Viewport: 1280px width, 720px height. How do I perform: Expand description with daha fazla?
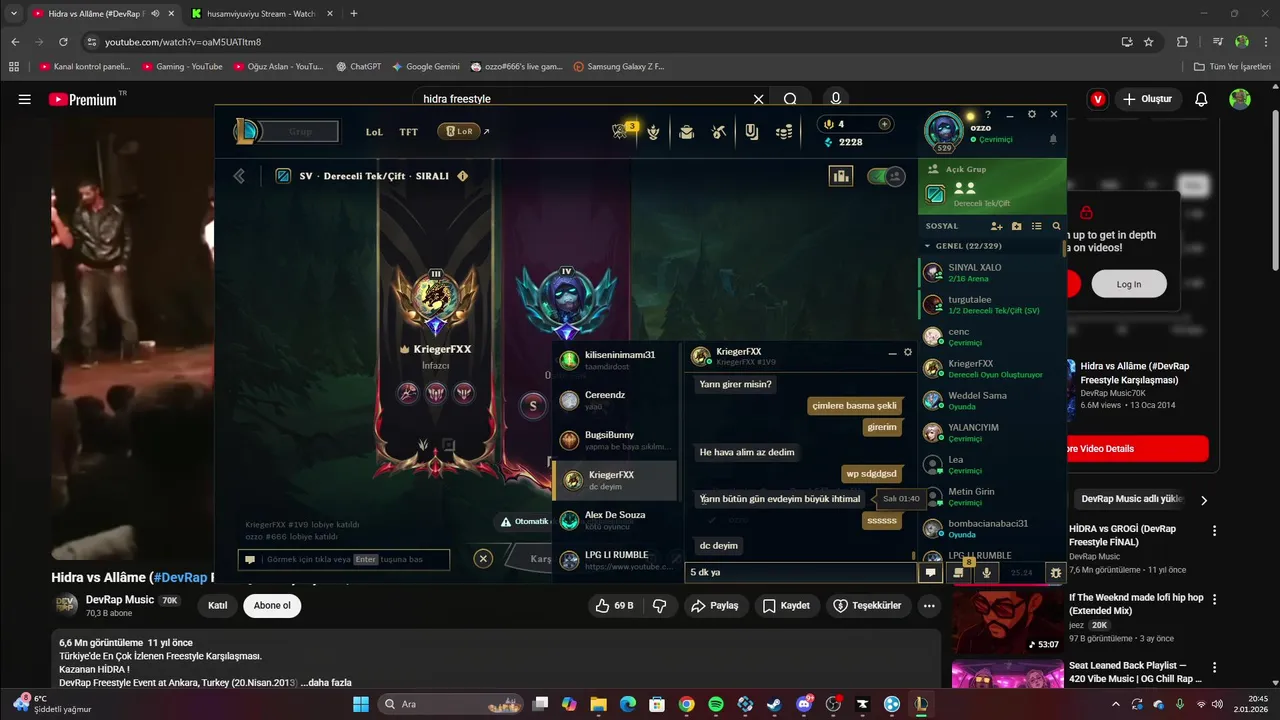pos(326,683)
